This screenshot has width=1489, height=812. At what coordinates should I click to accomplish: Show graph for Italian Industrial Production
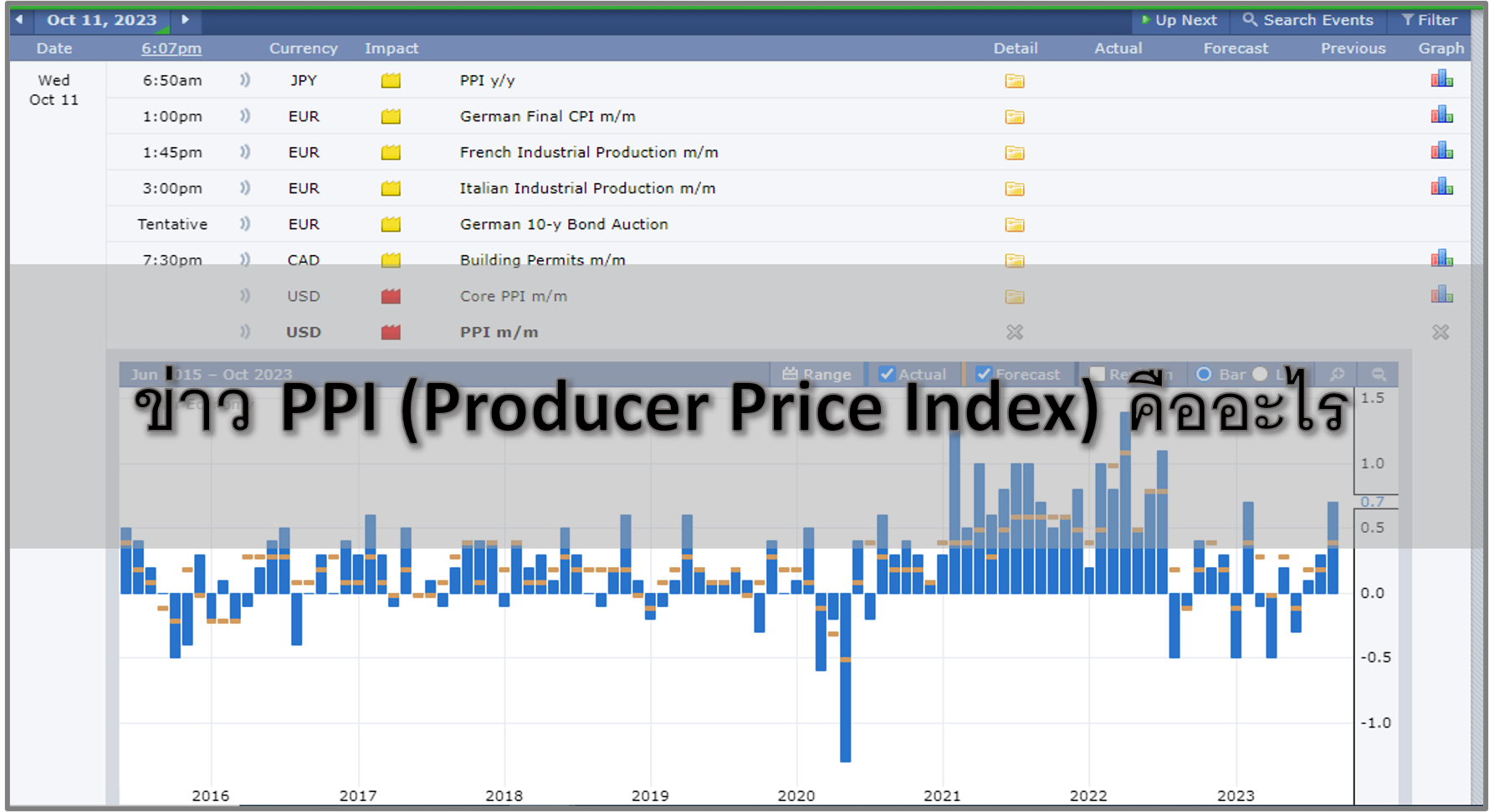(1441, 186)
